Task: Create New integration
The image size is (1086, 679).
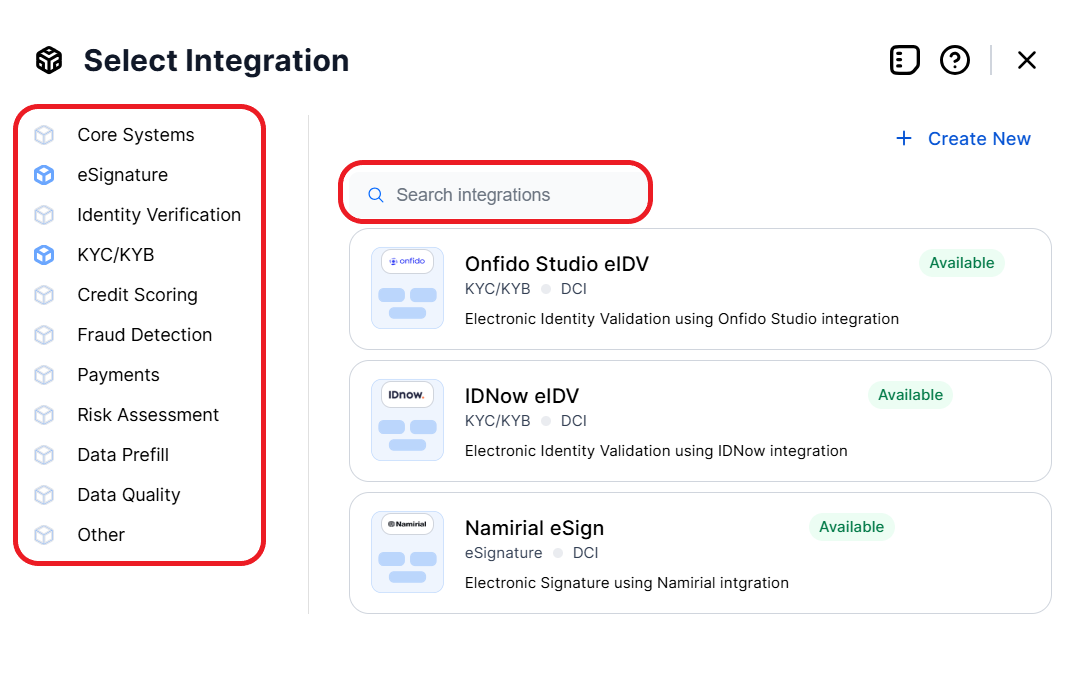Action: point(964,139)
